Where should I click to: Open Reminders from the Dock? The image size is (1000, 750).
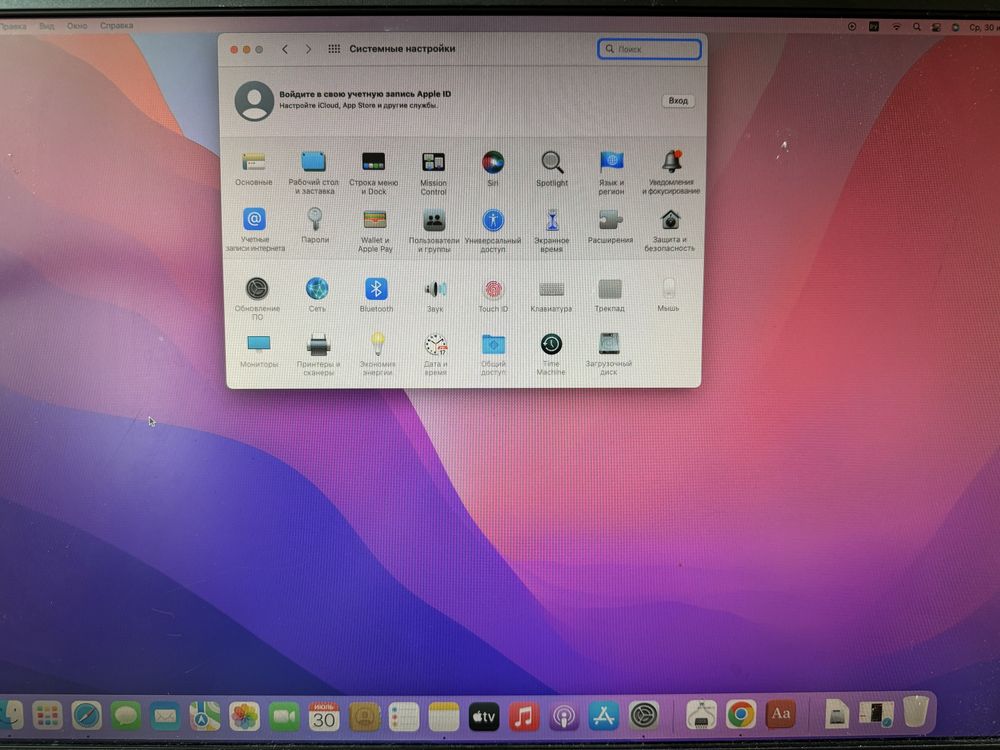coord(404,716)
